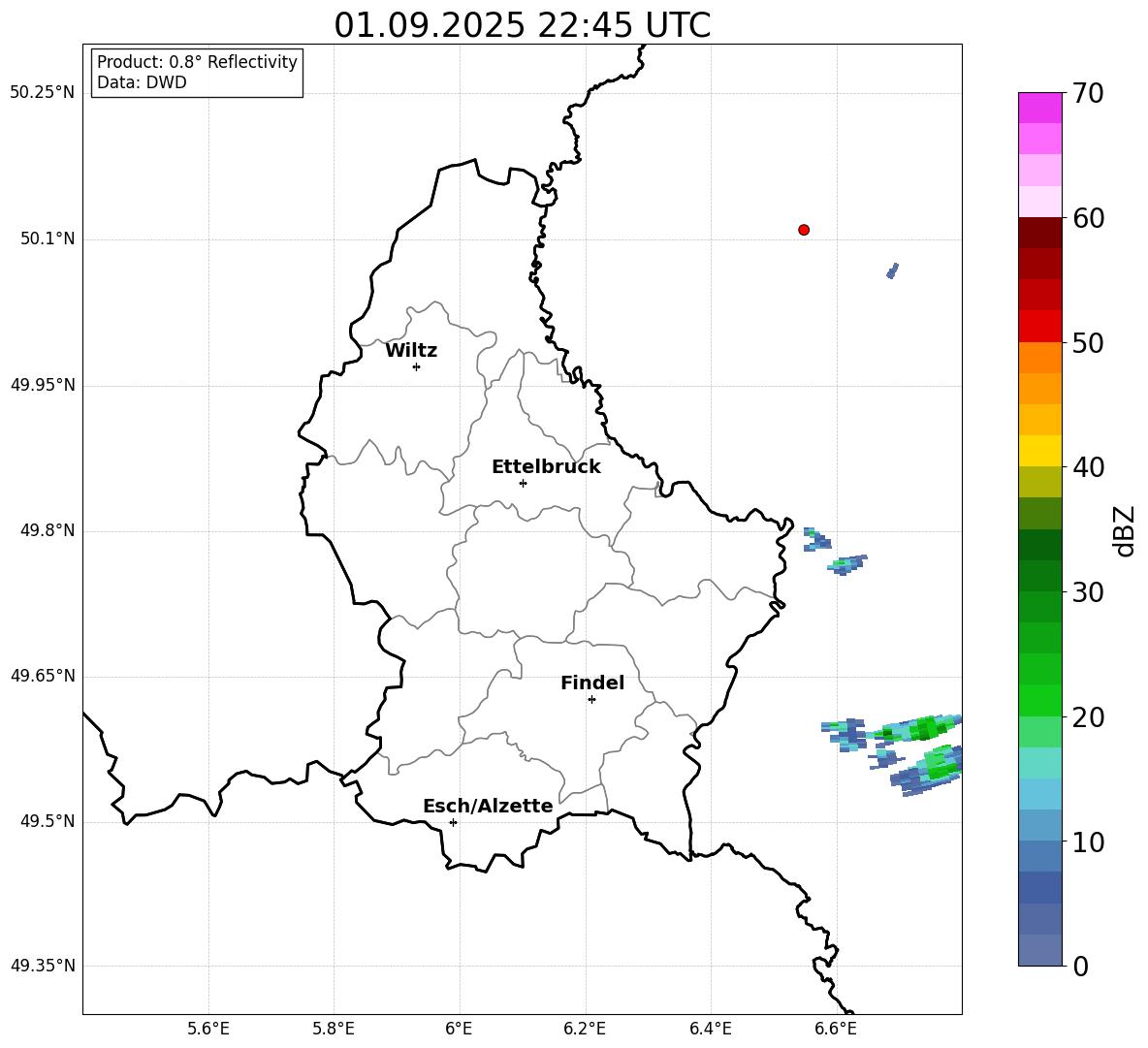This screenshot has height=1048, width=1148.
Task: Click the dBZ colorbar axis label
Action: (x=1126, y=530)
